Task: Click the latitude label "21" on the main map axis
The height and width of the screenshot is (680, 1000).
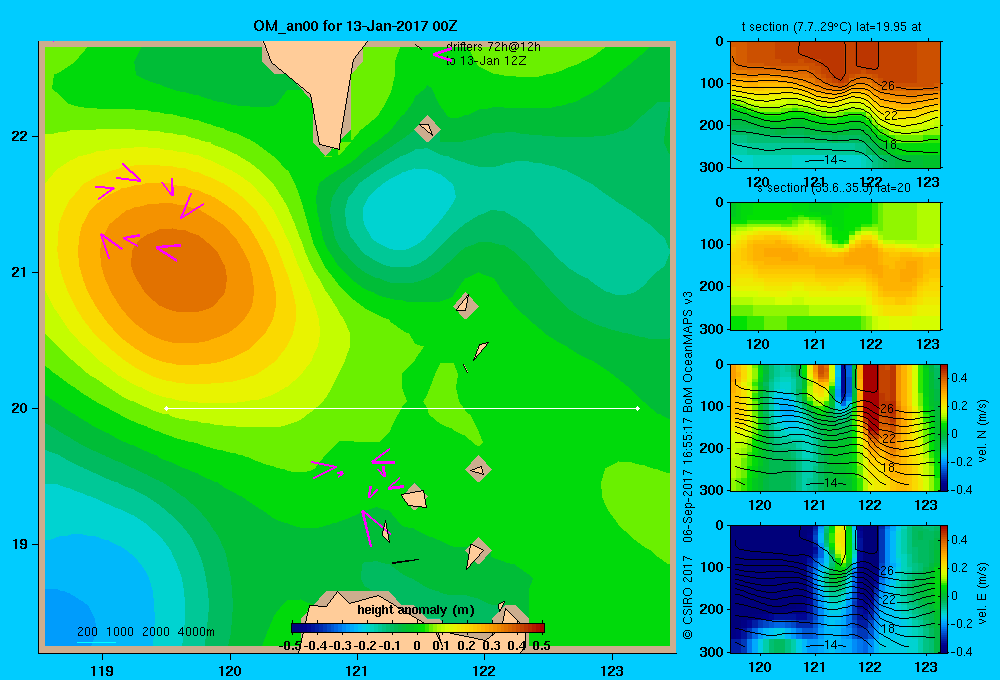Action: click(20, 272)
